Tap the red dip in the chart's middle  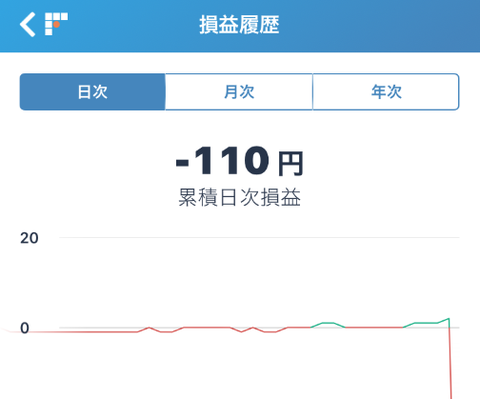242,331
